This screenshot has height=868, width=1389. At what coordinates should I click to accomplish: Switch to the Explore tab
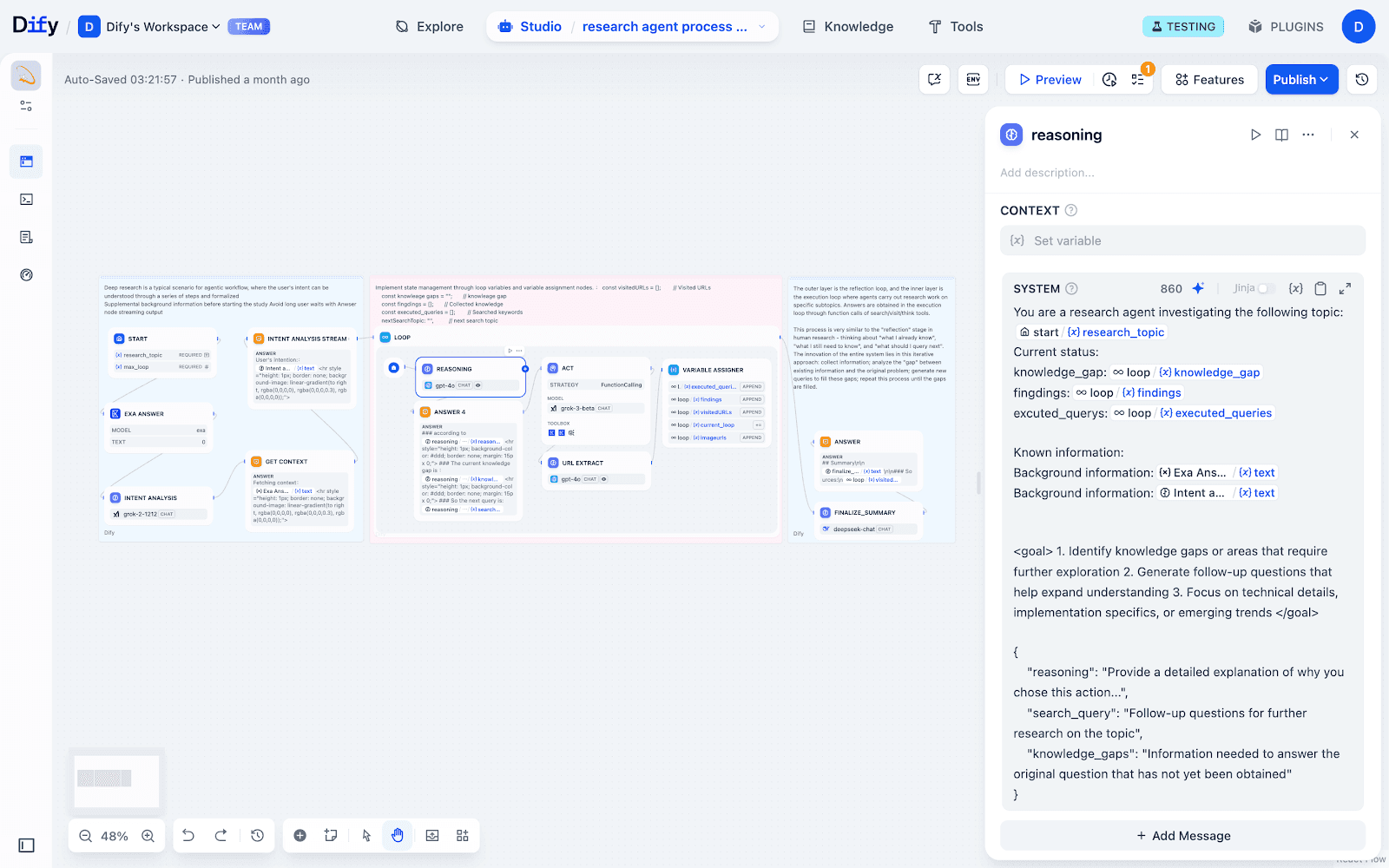click(x=429, y=27)
